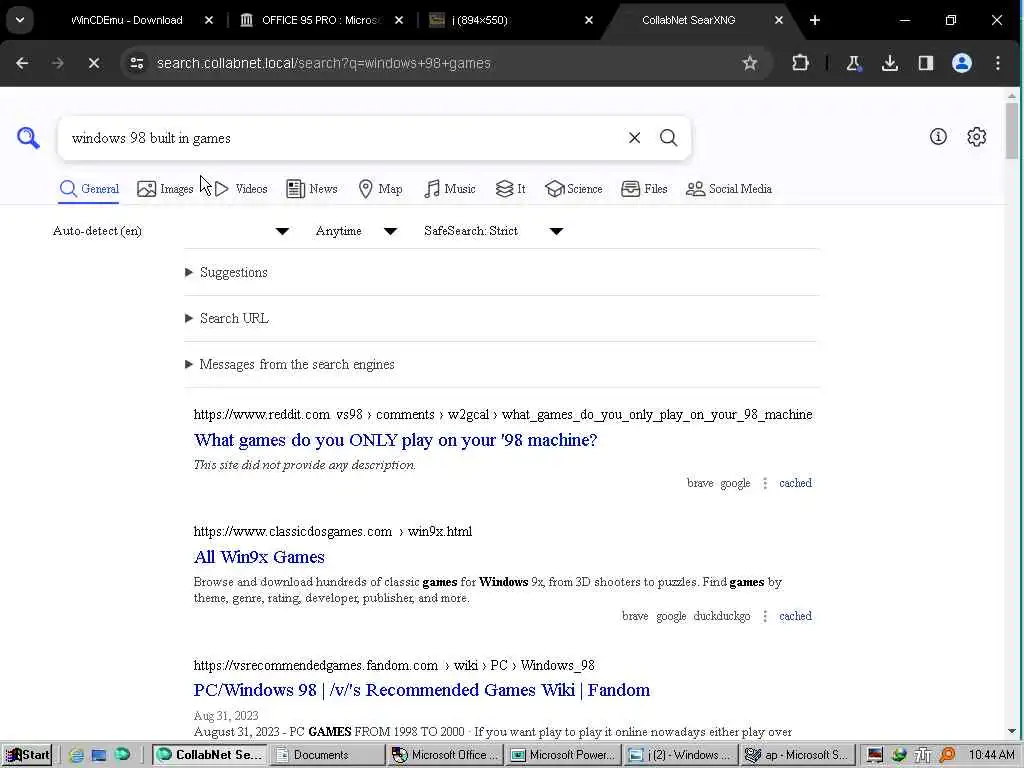Screen dimensions: 1024x768
Task: Toggle browser side panel icon
Action: pos(925,63)
